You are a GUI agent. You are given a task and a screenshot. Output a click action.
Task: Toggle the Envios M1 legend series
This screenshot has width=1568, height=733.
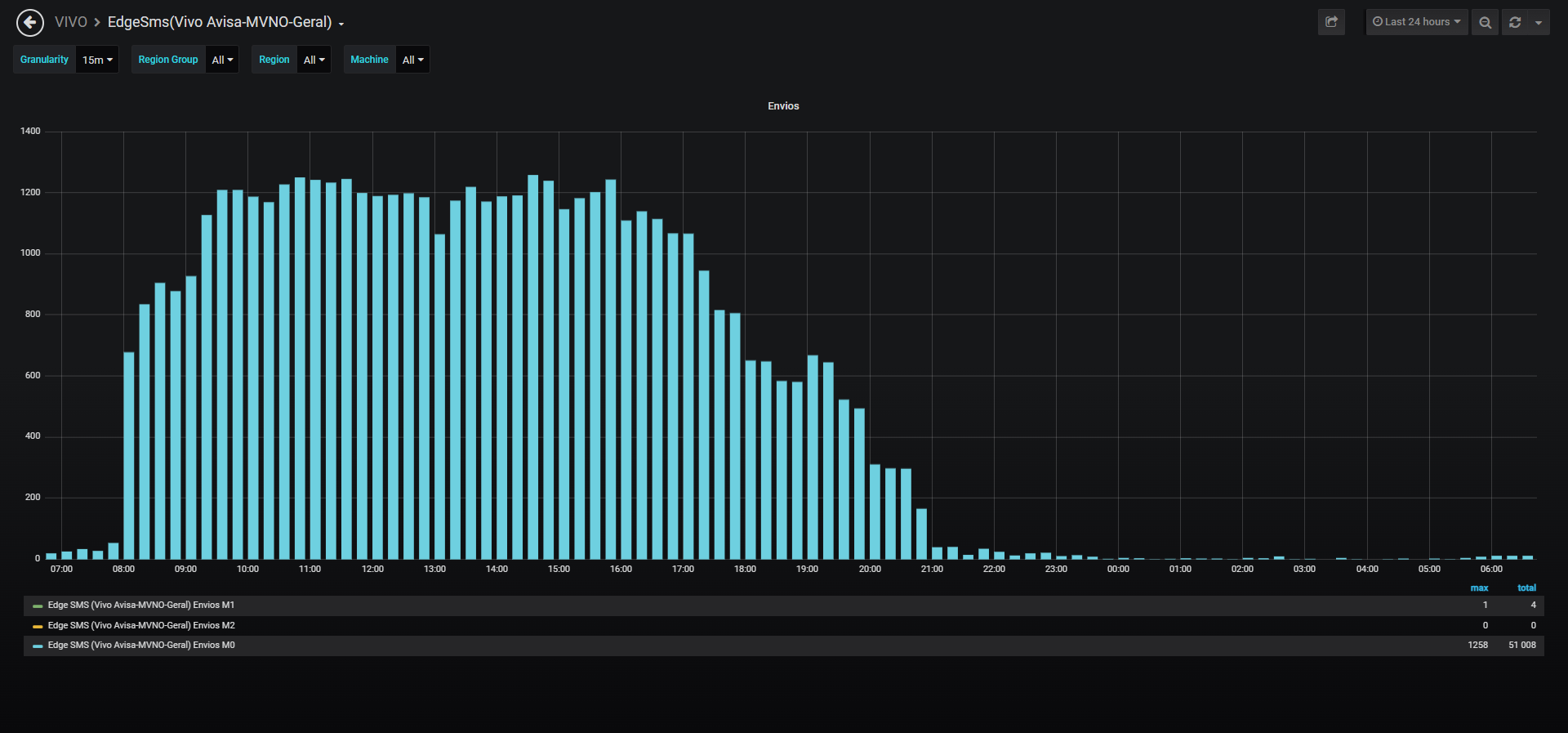pyautogui.click(x=141, y=606)
